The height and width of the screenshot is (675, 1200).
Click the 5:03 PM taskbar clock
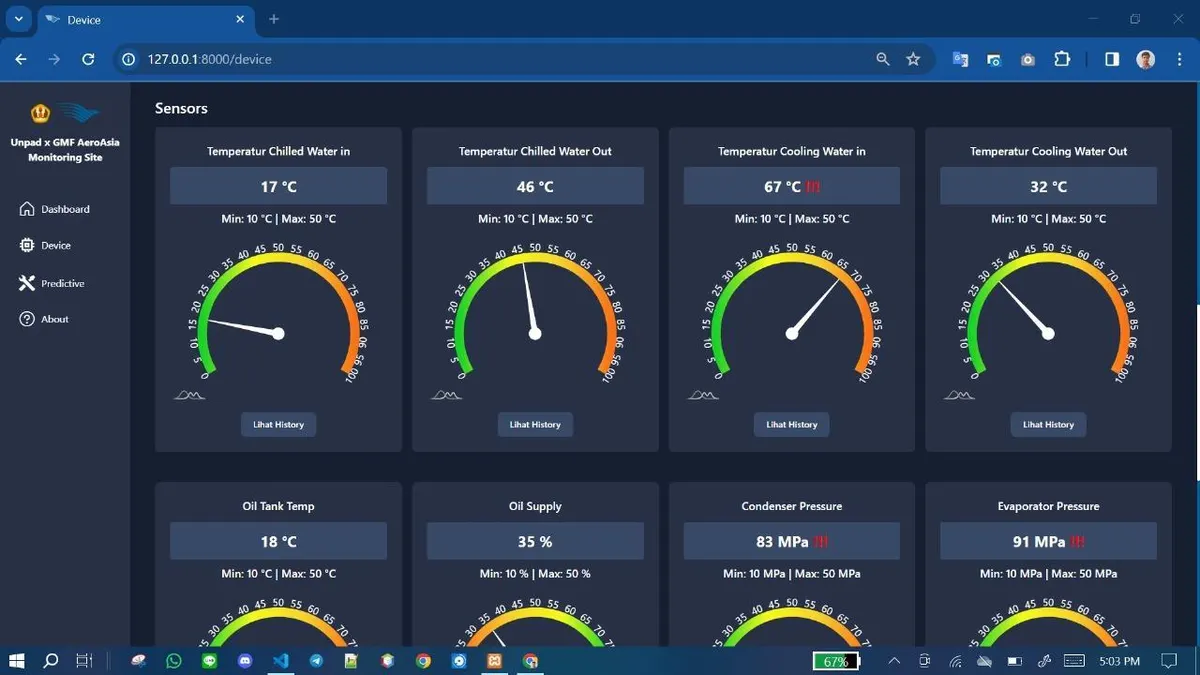click(1119, 661)
